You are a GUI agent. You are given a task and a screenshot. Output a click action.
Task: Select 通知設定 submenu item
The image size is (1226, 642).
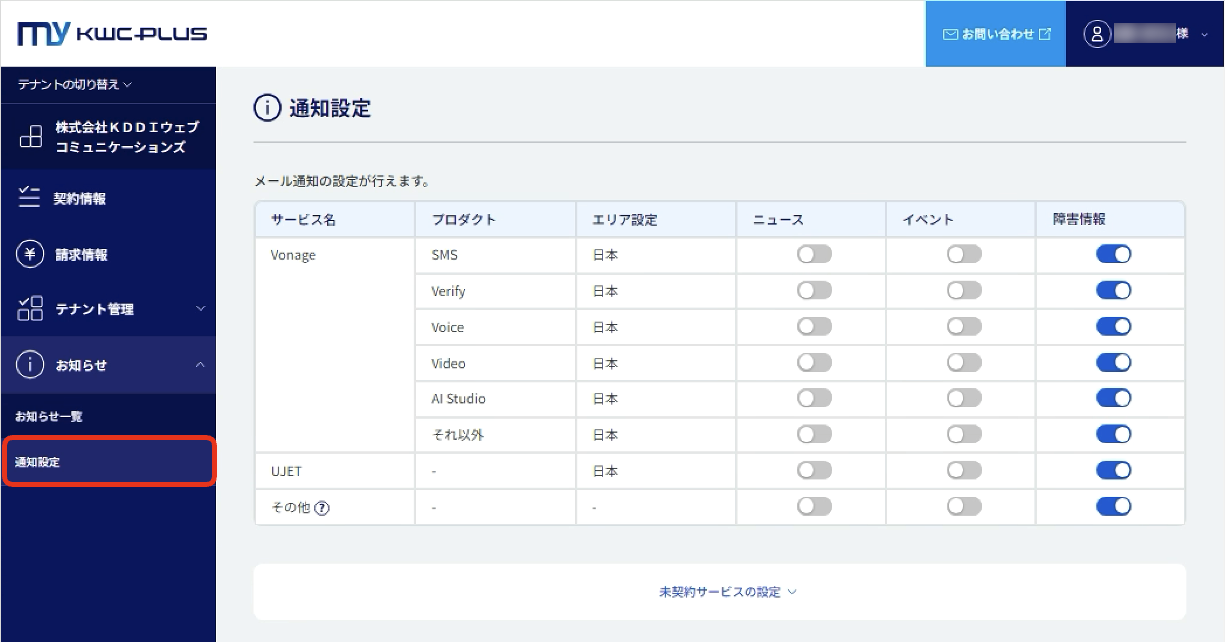coord(108,462)
